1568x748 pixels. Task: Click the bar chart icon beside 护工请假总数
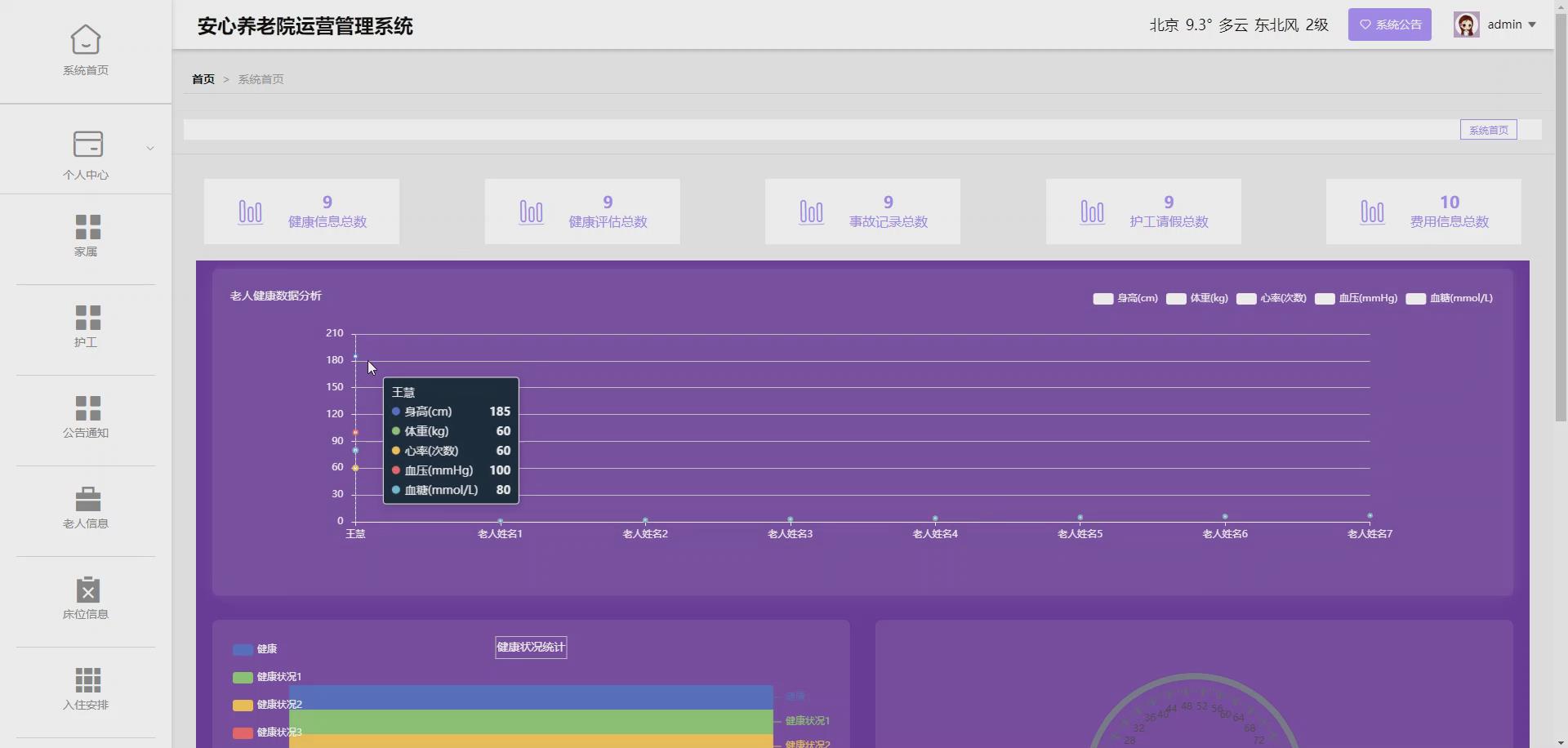click(1092, 212)
